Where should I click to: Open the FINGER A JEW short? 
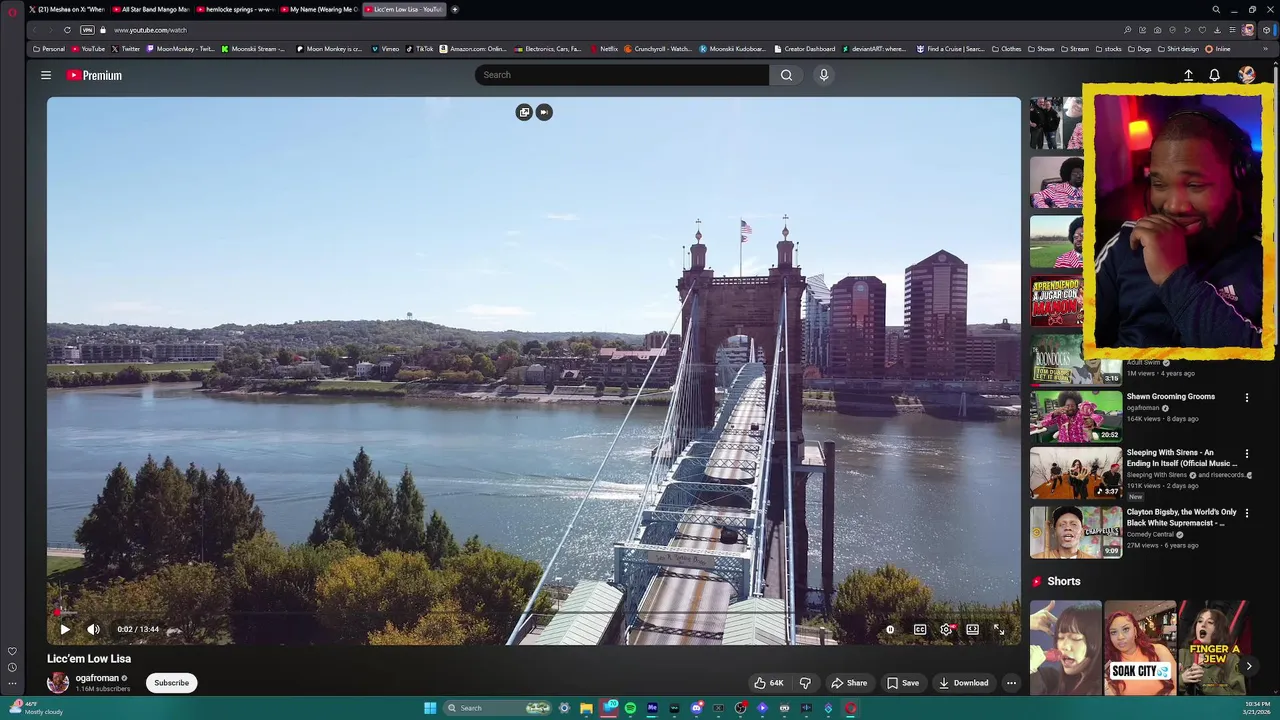pos(1213,648)
